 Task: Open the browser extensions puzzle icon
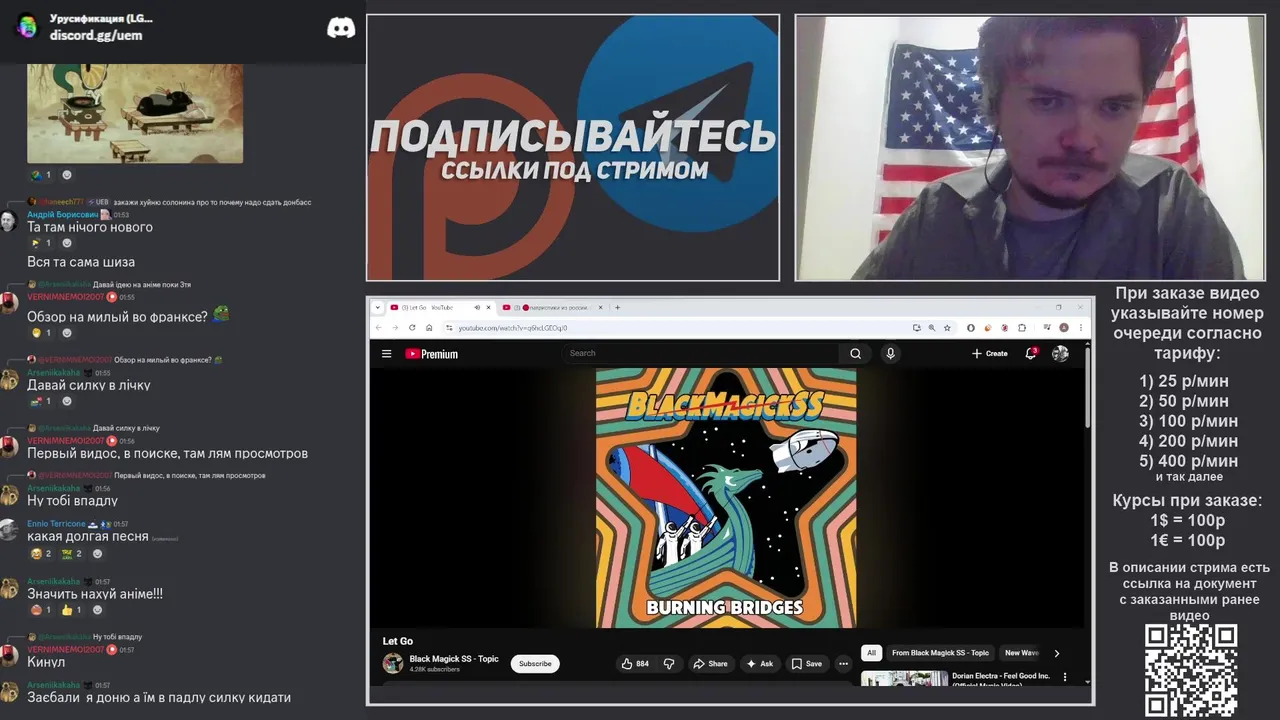tap(1022, 328)
